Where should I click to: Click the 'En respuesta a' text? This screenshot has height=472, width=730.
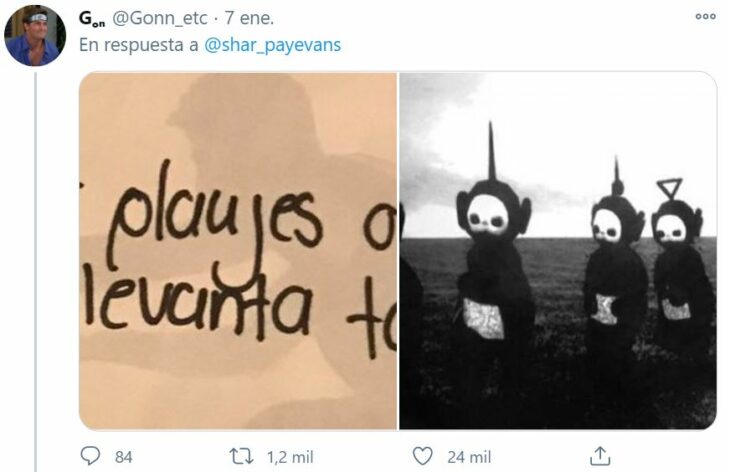coord(139,45)
